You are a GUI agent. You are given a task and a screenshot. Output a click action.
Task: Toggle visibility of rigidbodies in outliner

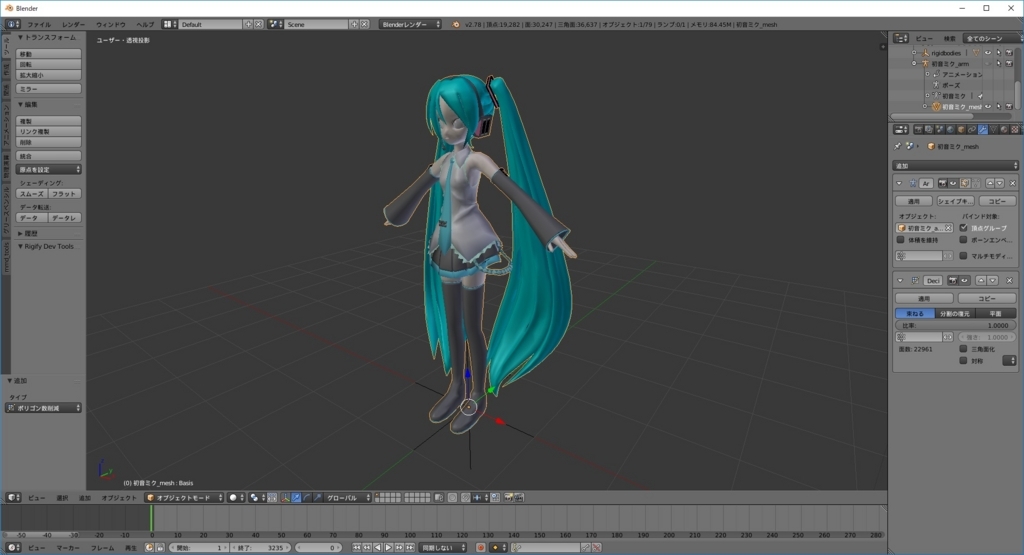[987, 53]
